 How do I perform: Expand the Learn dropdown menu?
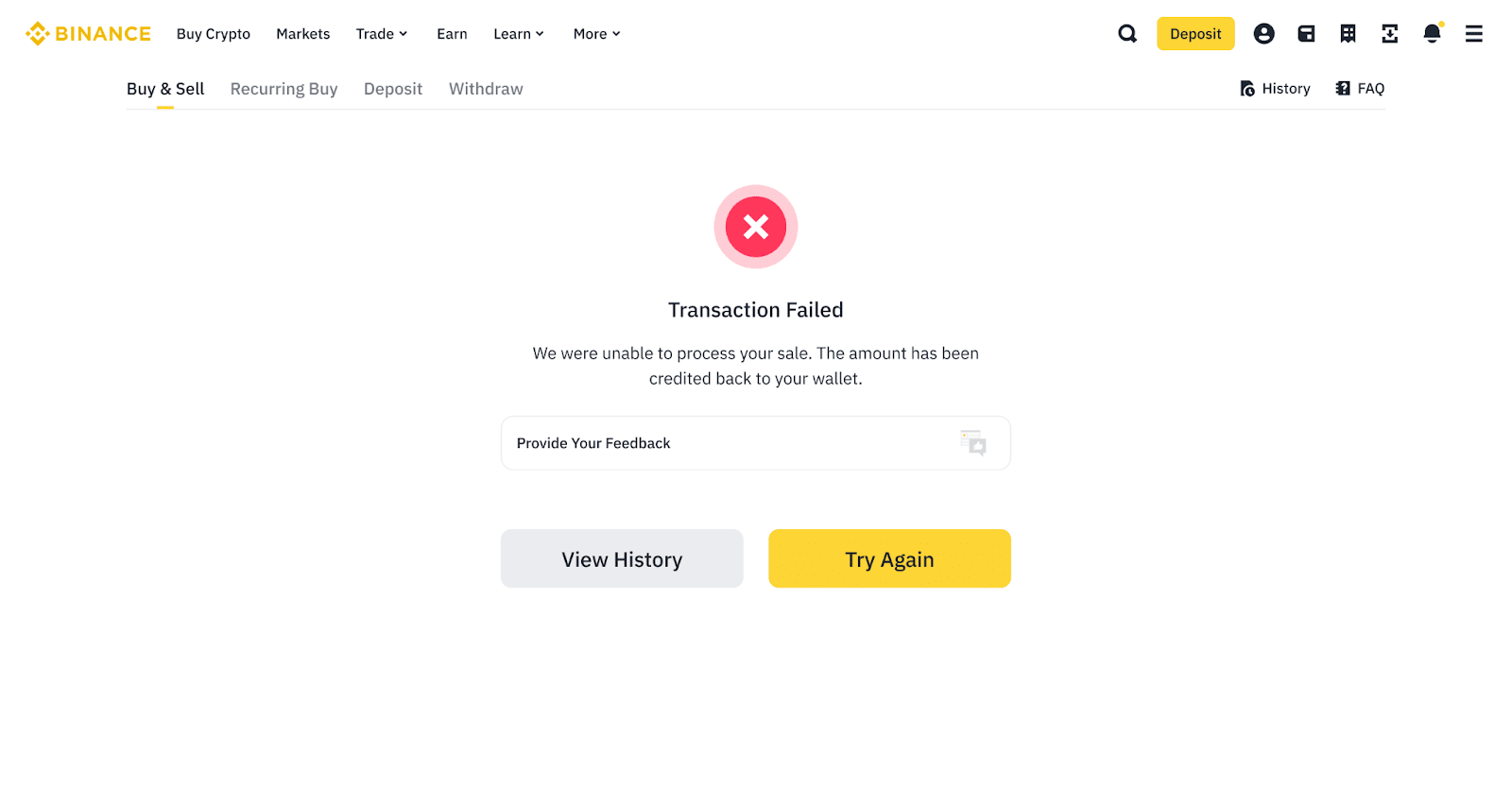coord(519,34)
